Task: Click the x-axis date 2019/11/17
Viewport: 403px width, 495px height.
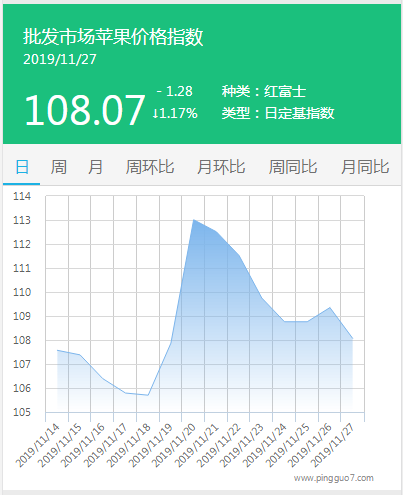Action: [106, 445]
